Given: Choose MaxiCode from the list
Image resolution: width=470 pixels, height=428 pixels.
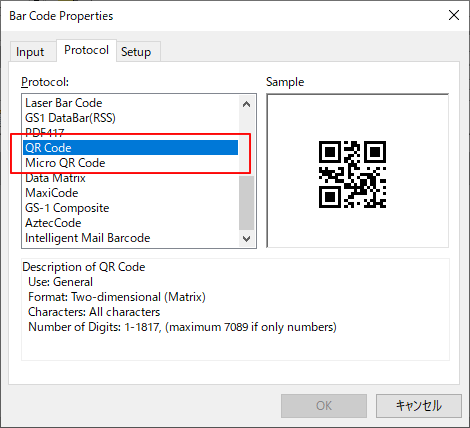Looking at the screenshot, I should (131, 193).
